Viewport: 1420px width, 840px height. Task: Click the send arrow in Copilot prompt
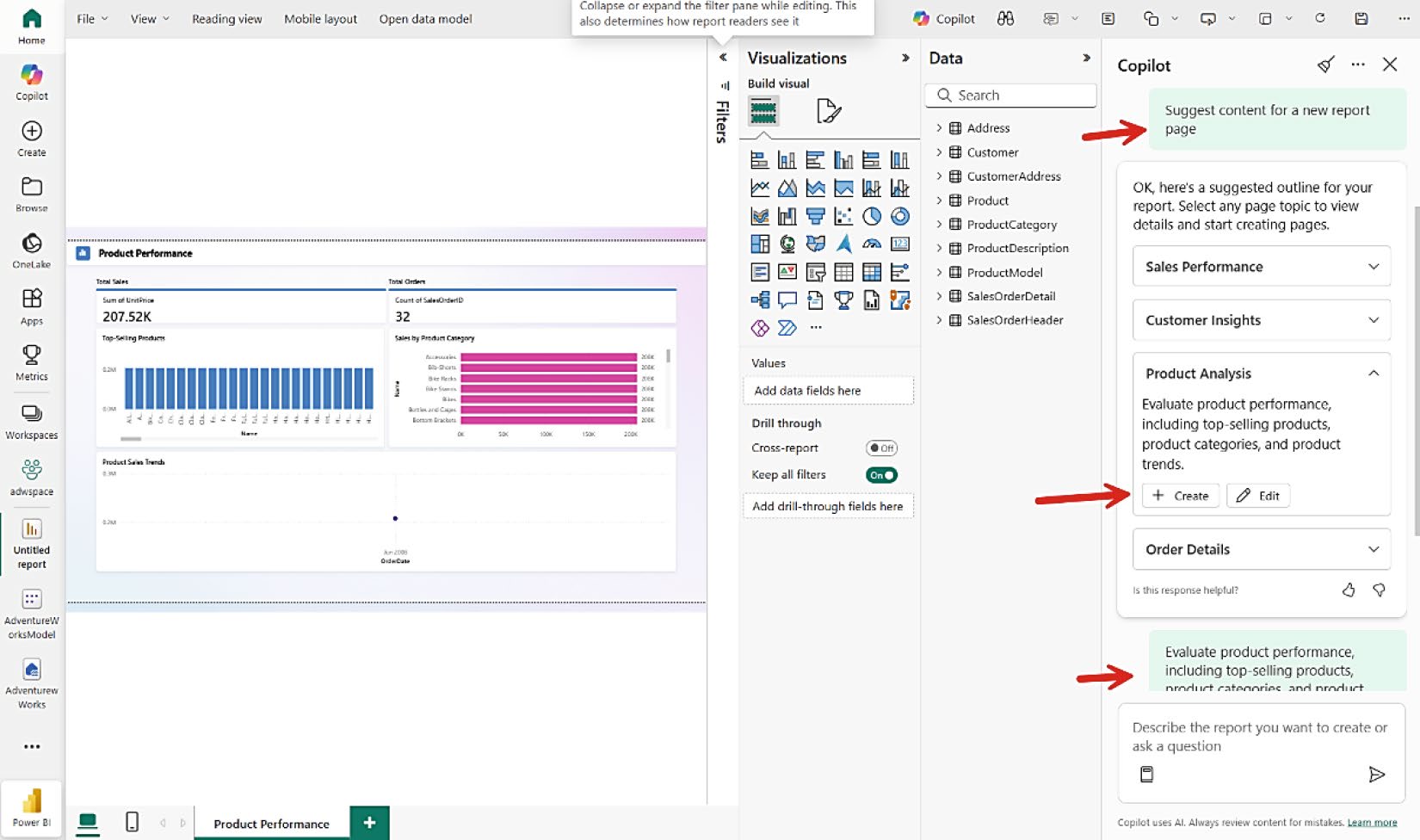pos(1377,775)
